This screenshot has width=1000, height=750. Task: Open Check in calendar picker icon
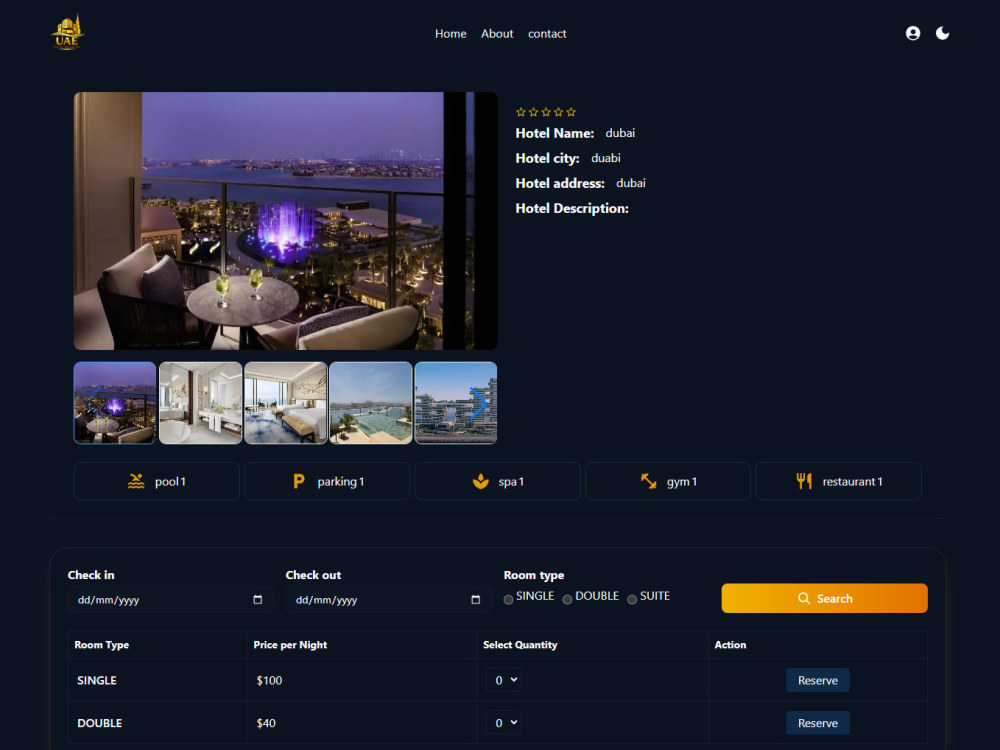coord(258,599)
